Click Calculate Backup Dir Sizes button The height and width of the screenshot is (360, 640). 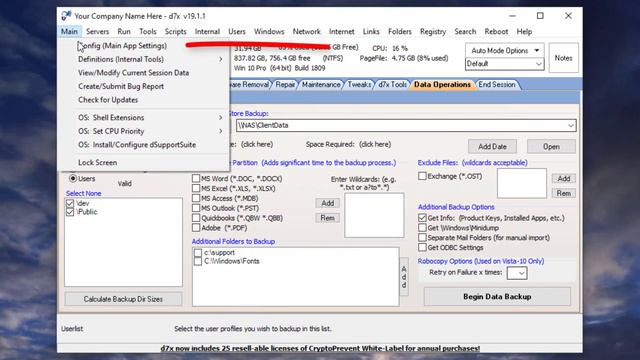[123, 299]
